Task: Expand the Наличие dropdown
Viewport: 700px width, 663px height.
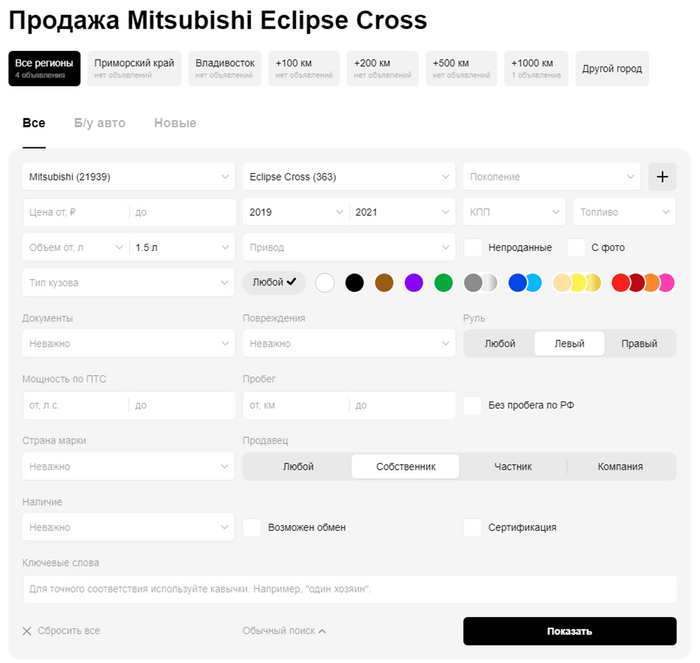Action: coord(129,527)
